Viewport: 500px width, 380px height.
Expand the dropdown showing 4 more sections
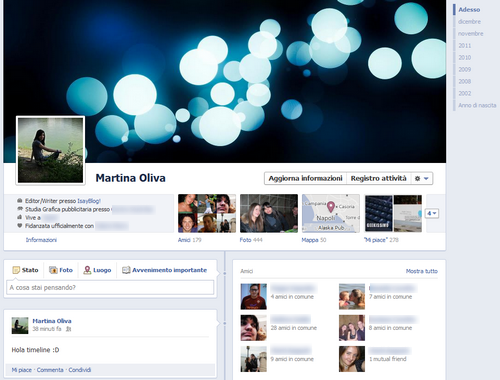[x=432, y=213]
